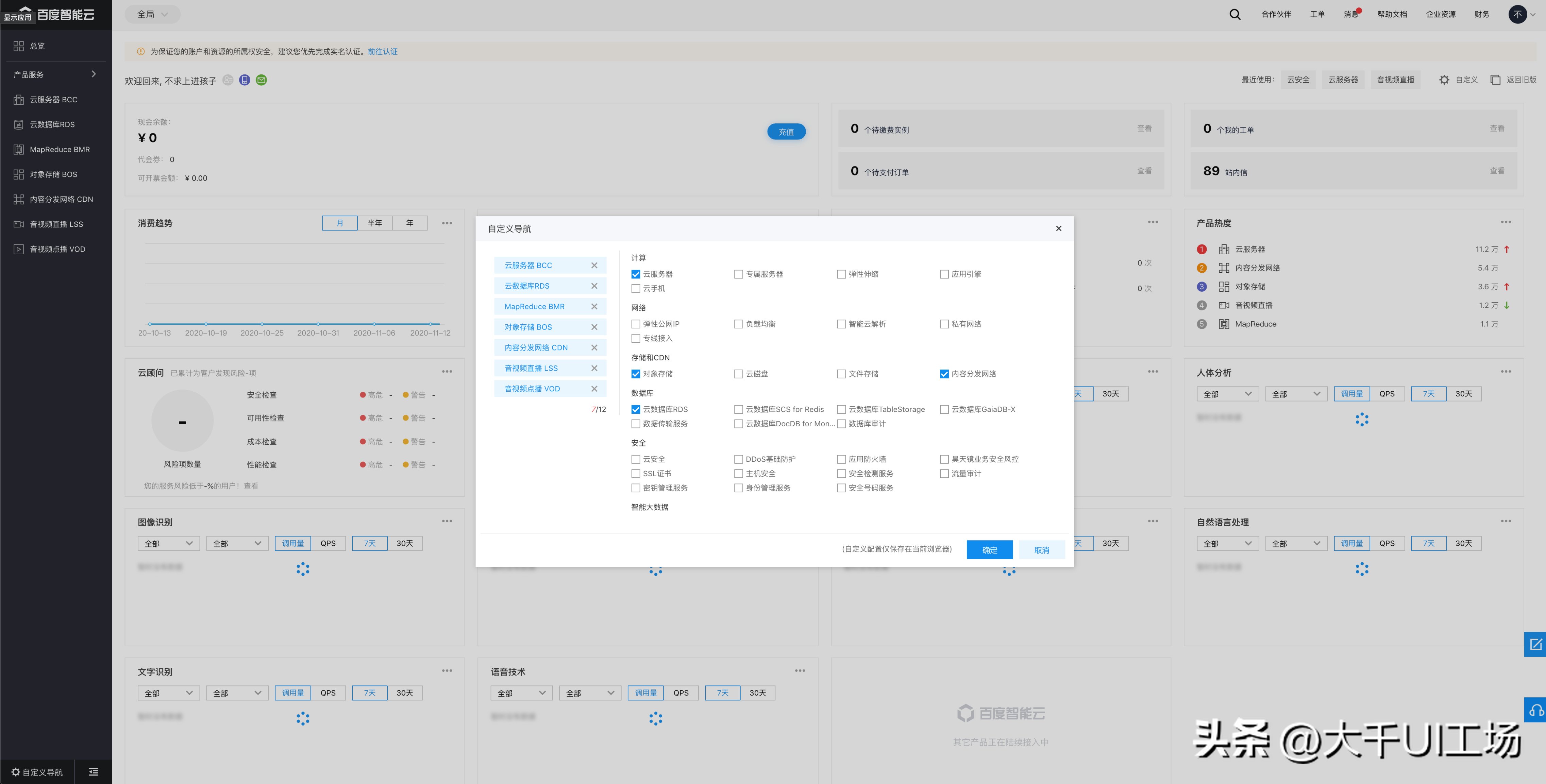Switch 消费趋势 chart to 半年 tab
The height and width of the screenshot is (784, 1546).
pos(374,223)
